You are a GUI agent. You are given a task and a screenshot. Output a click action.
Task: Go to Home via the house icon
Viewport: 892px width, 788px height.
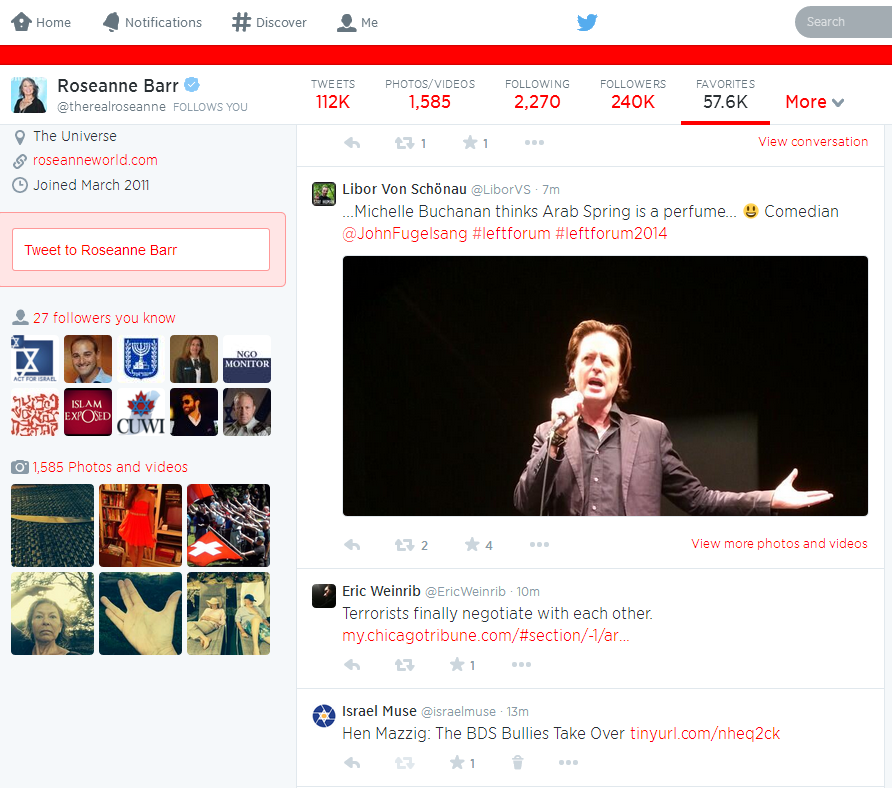coord(21,22)
